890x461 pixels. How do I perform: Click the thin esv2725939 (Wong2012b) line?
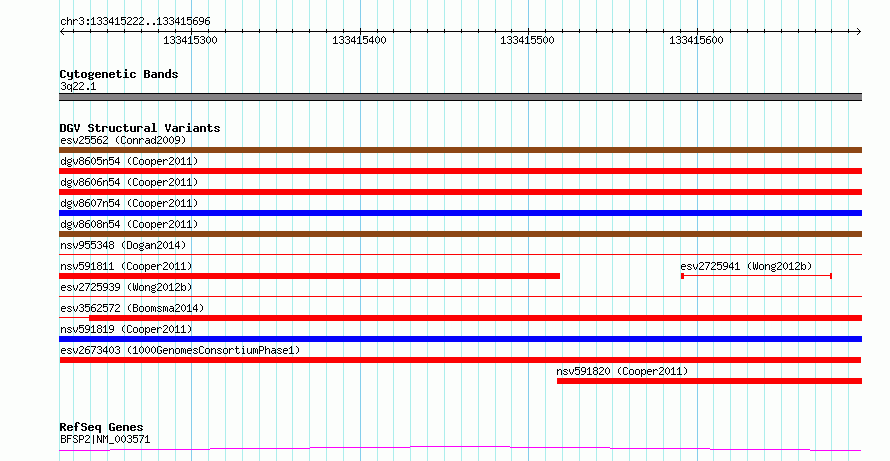click(460, 296)
